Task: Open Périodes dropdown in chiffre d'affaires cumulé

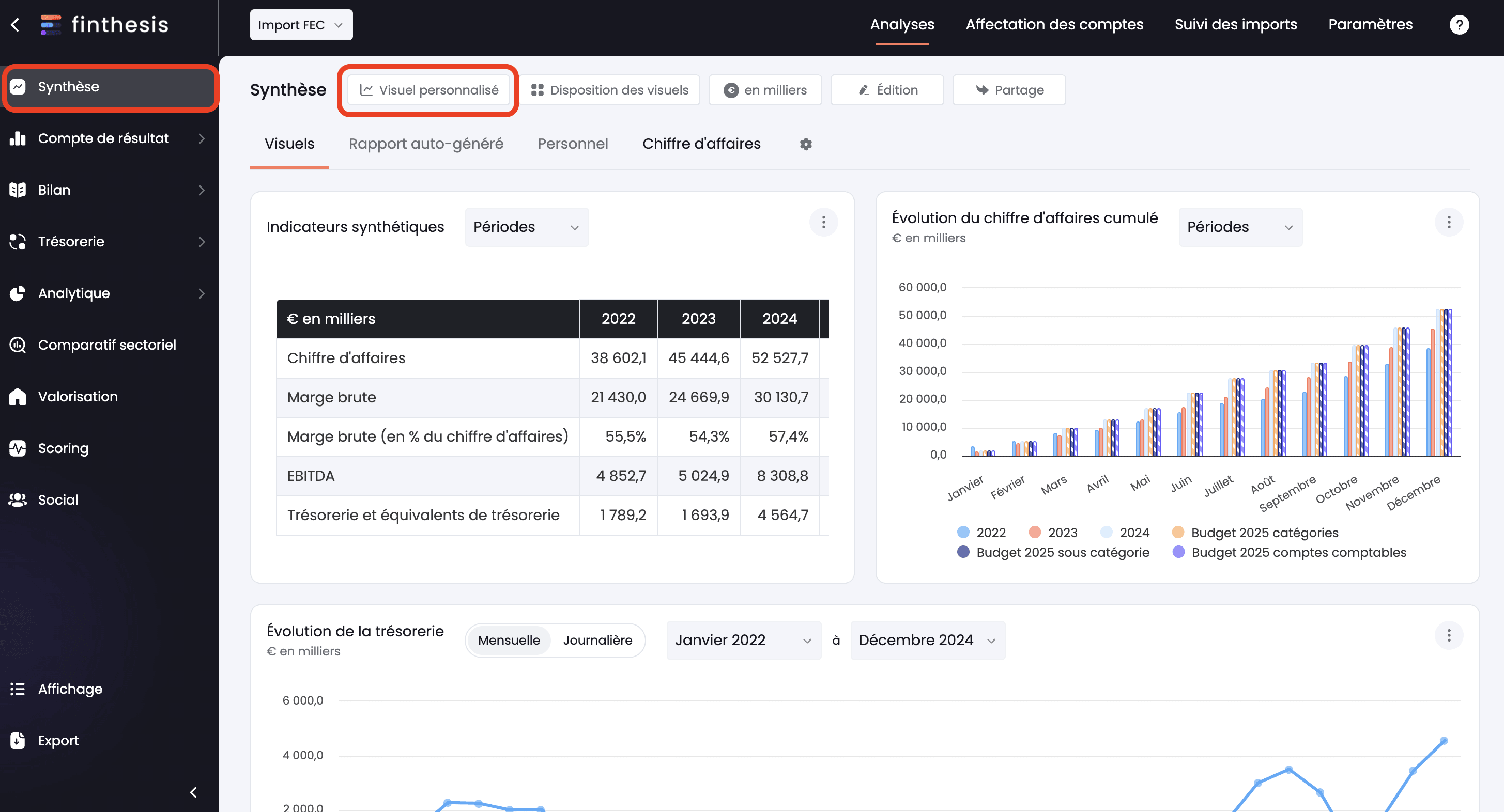Action: click(1240, 227)
